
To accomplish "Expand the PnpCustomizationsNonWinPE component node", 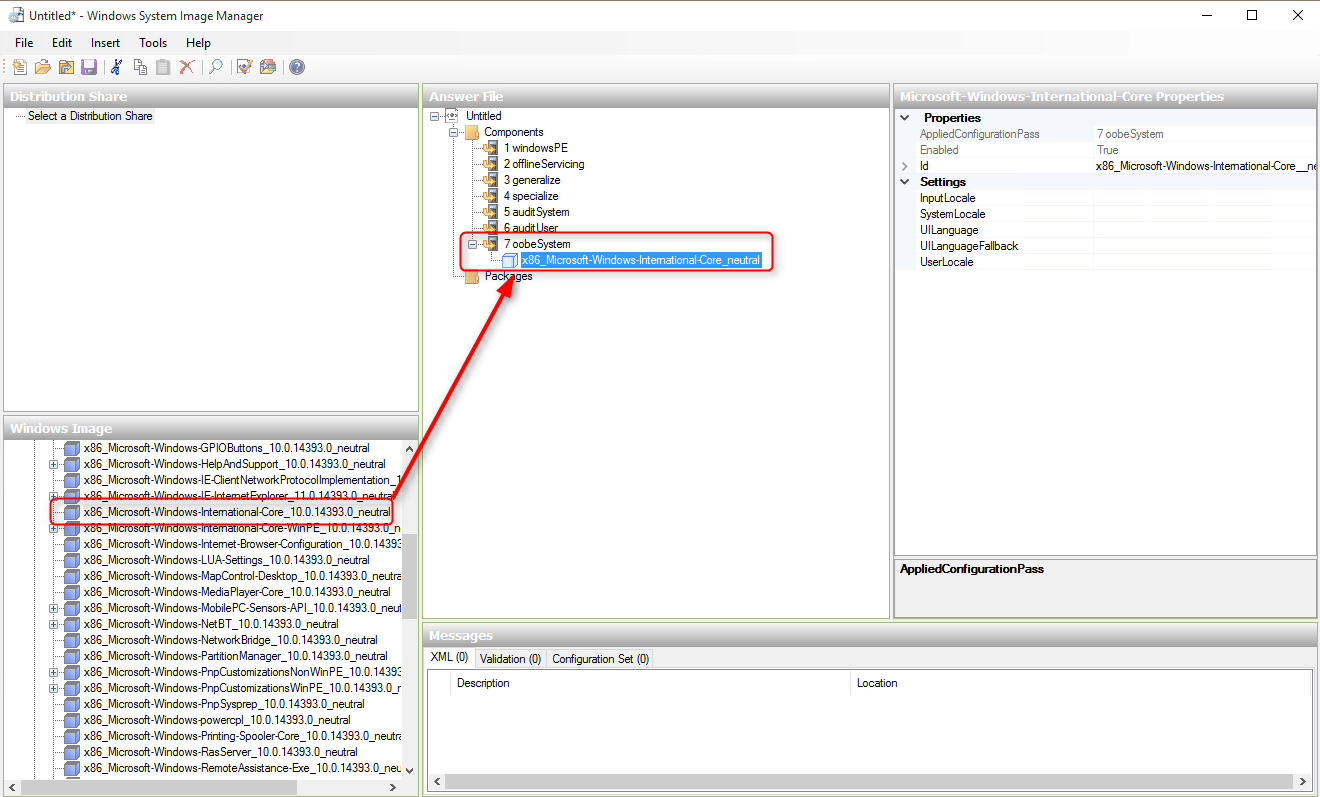I will pyautogui.click(x=54, y=672).
